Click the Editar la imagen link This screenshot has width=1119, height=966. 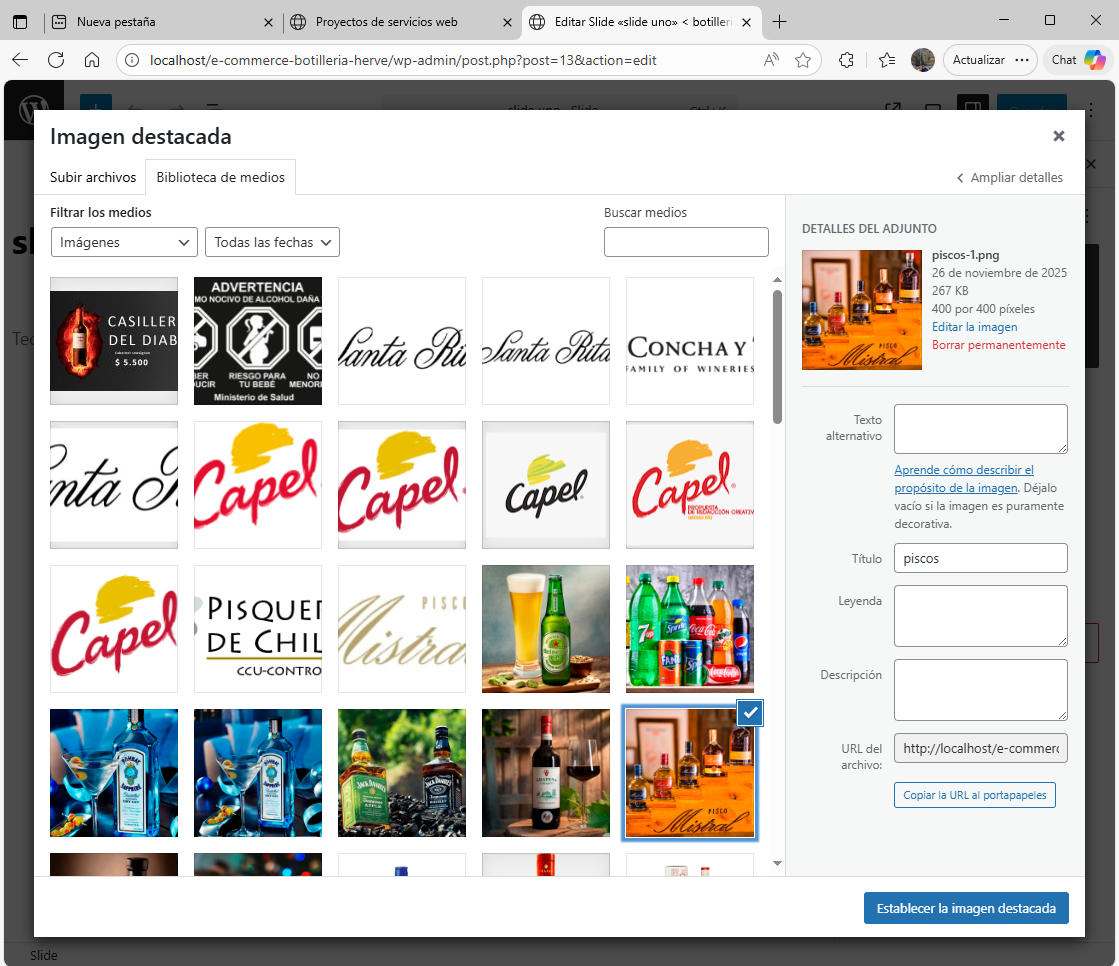tap(974, 327)
